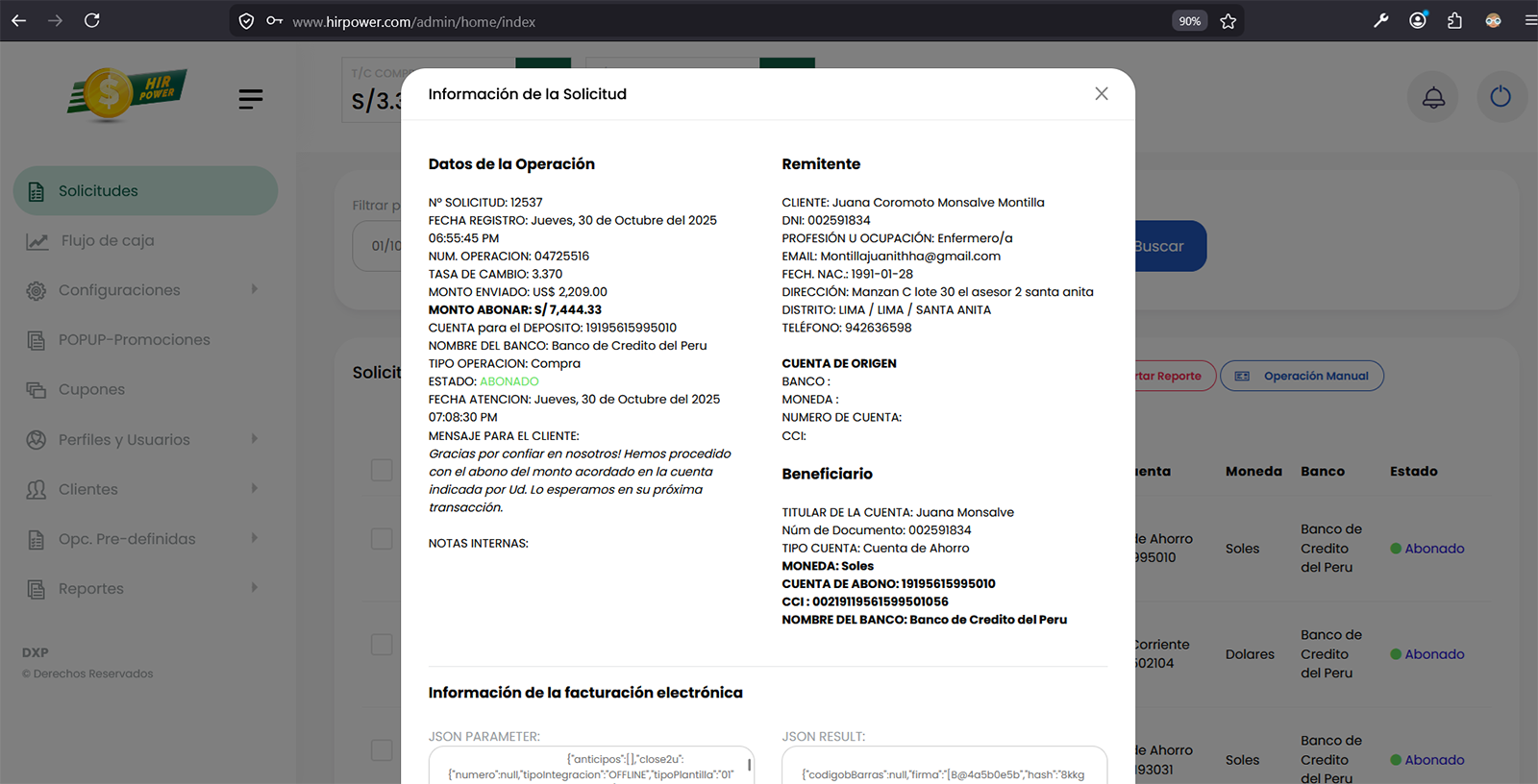Click the Hir Power logo
1538x784 pixels.
tap(127, 94)
